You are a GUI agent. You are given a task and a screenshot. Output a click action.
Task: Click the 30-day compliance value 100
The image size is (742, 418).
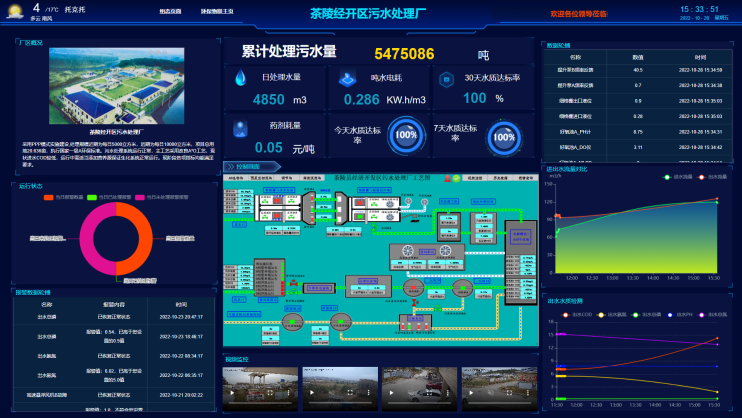click(x=475, y=98)
